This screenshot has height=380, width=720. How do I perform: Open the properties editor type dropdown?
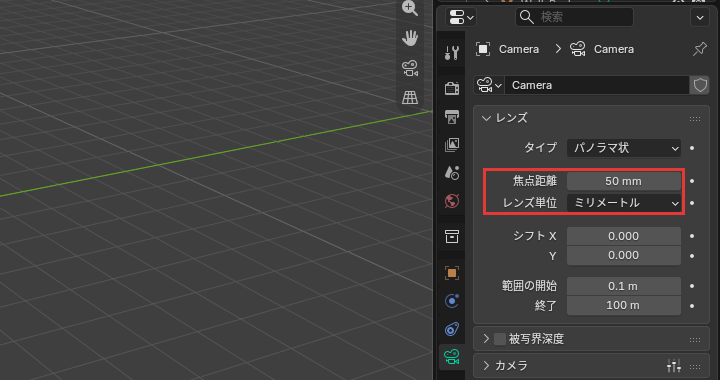click(461, 18)
